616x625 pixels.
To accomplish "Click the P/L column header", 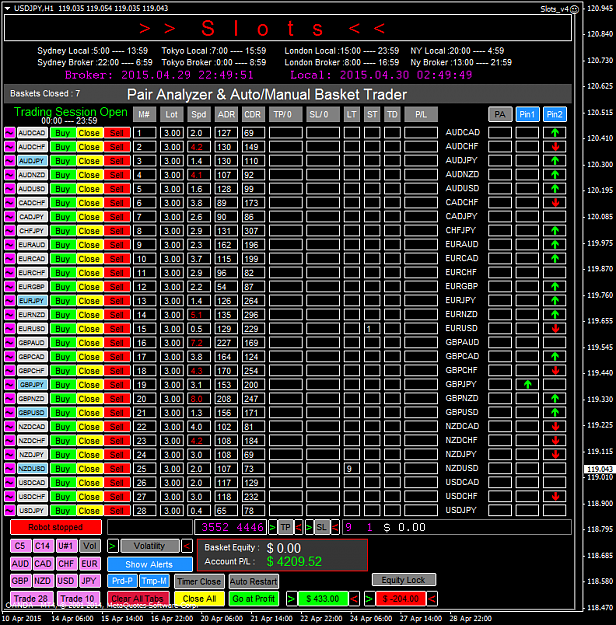I will (x=421, y=114).
